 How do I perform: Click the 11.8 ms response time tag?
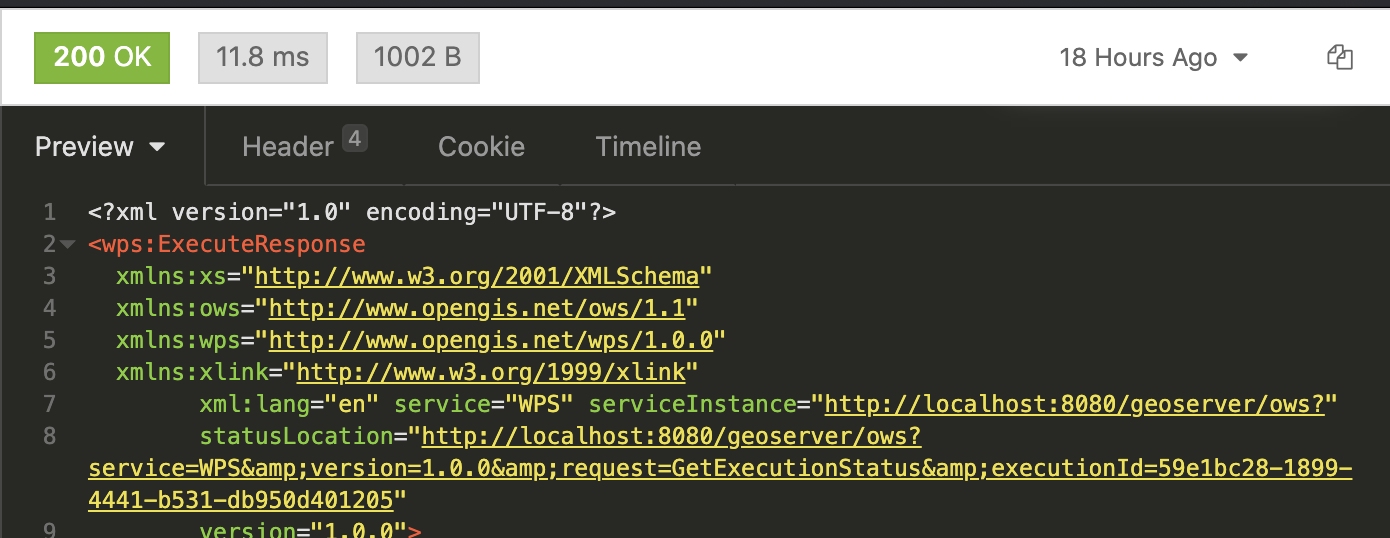pos(263,57)
